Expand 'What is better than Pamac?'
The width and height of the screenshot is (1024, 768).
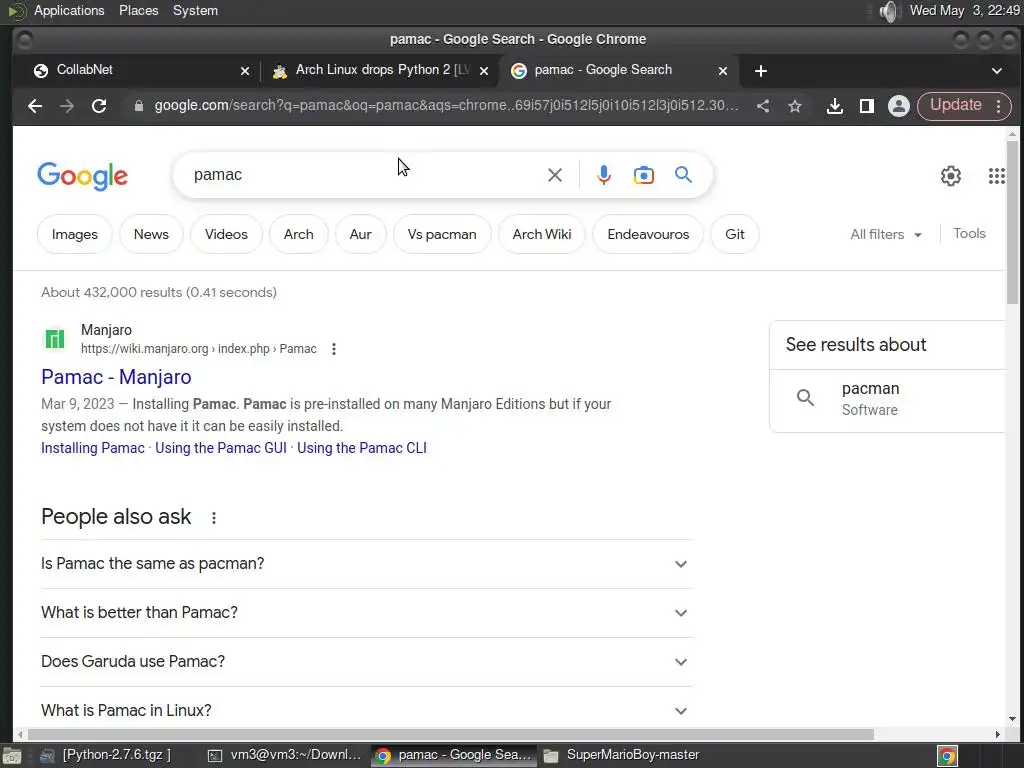366,613
